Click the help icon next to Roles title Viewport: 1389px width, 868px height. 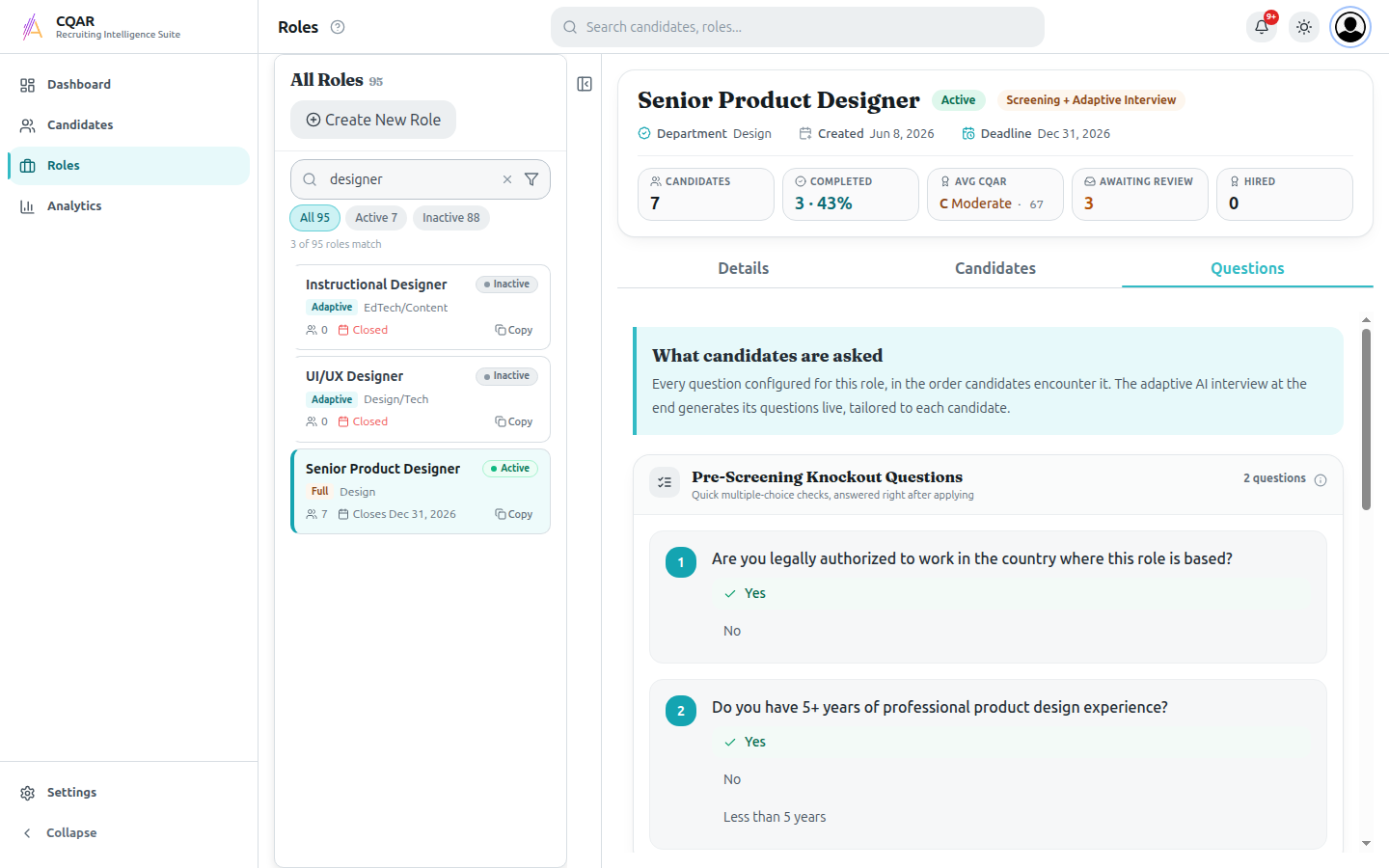338,27
